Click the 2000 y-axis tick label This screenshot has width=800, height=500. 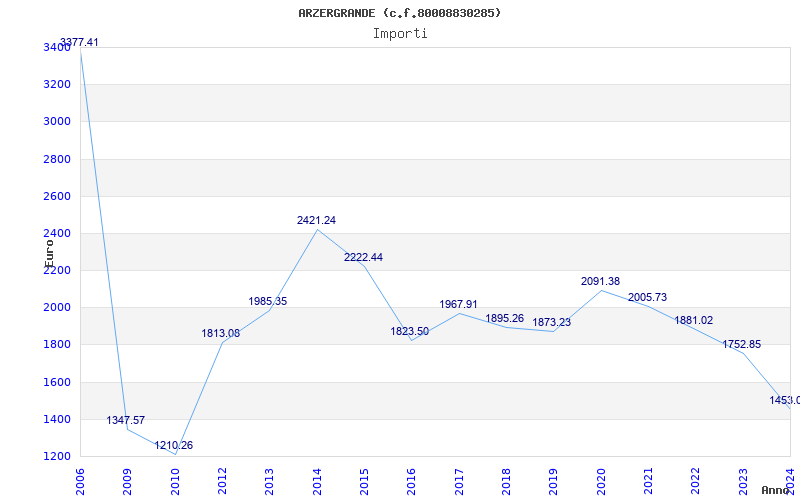[57, 308]
